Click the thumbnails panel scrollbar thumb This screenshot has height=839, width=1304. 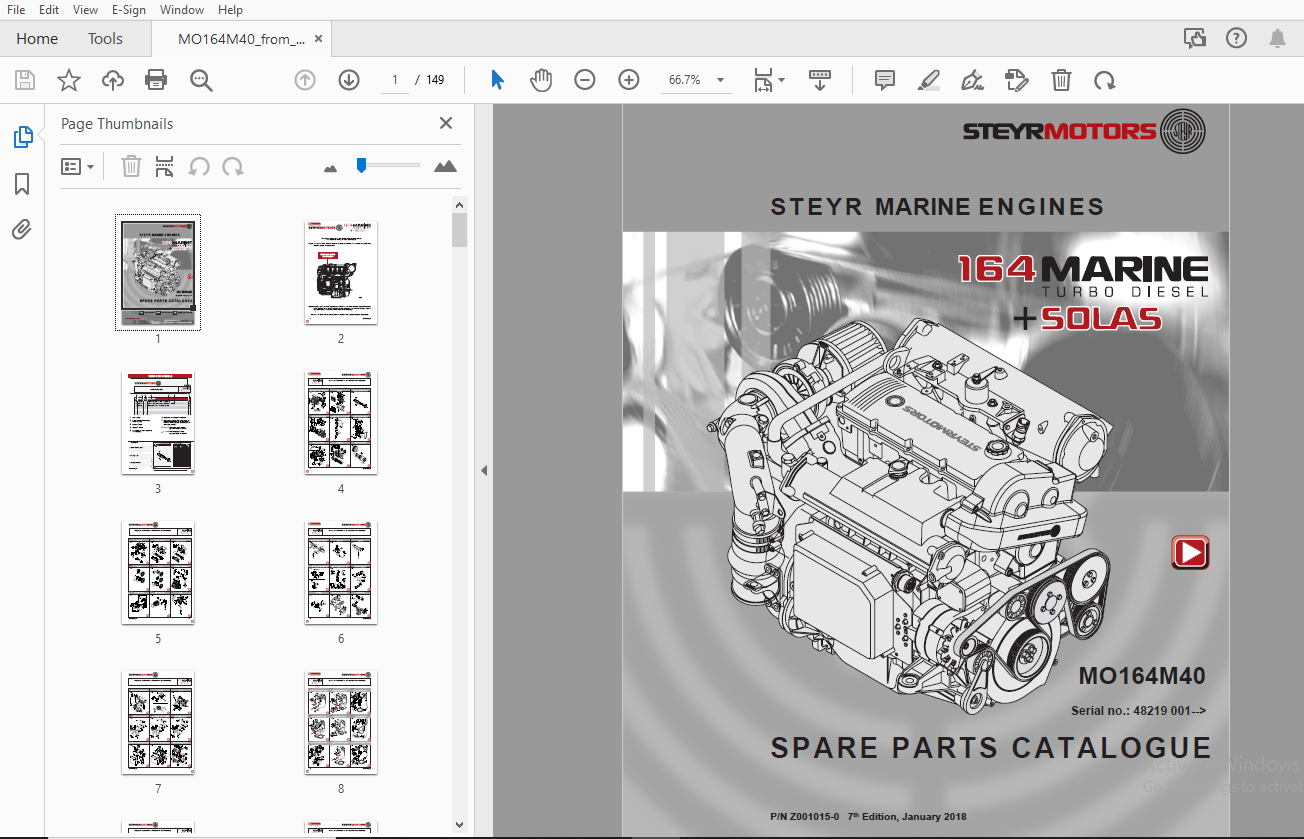coord(459,229)
